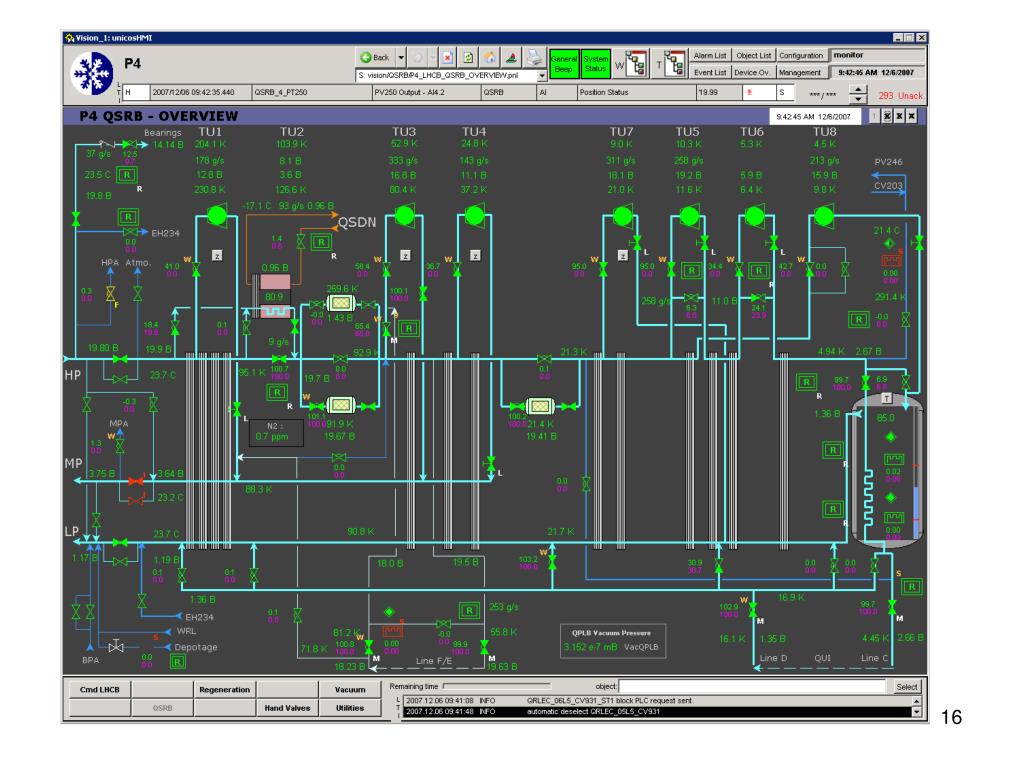Select the TU8 turbine green circle

(x=824, y=215)
